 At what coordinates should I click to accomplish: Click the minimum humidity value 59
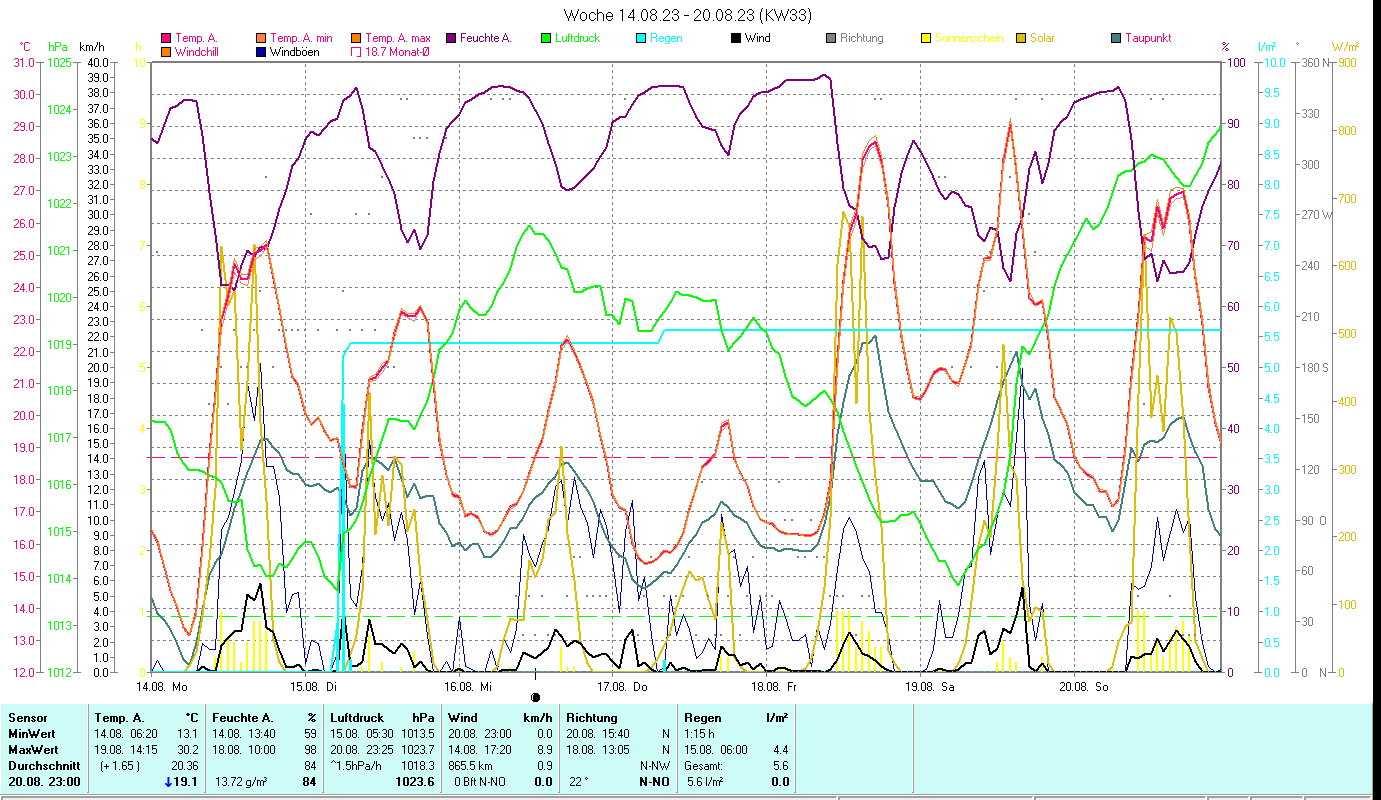(x=310, y=734)
